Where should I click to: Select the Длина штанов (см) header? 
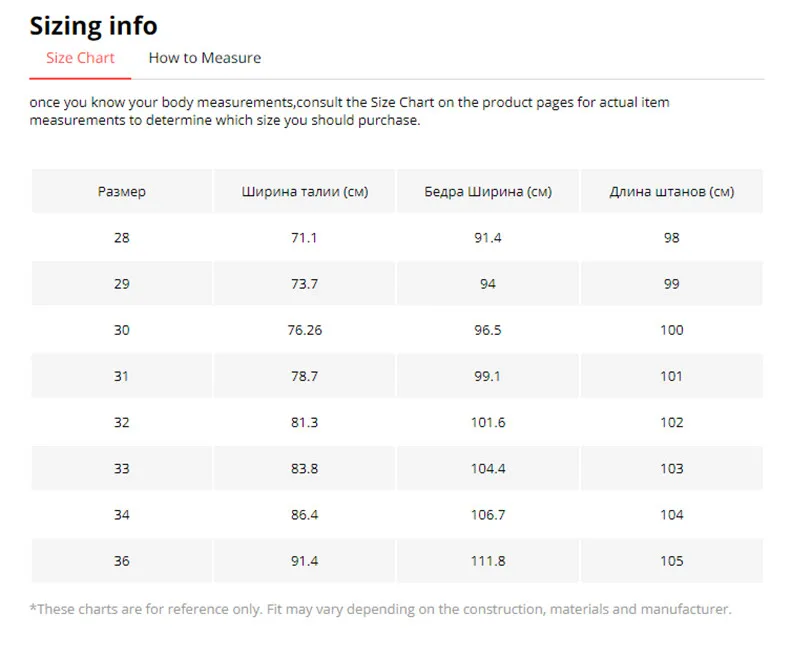click(x=671, y=191)
